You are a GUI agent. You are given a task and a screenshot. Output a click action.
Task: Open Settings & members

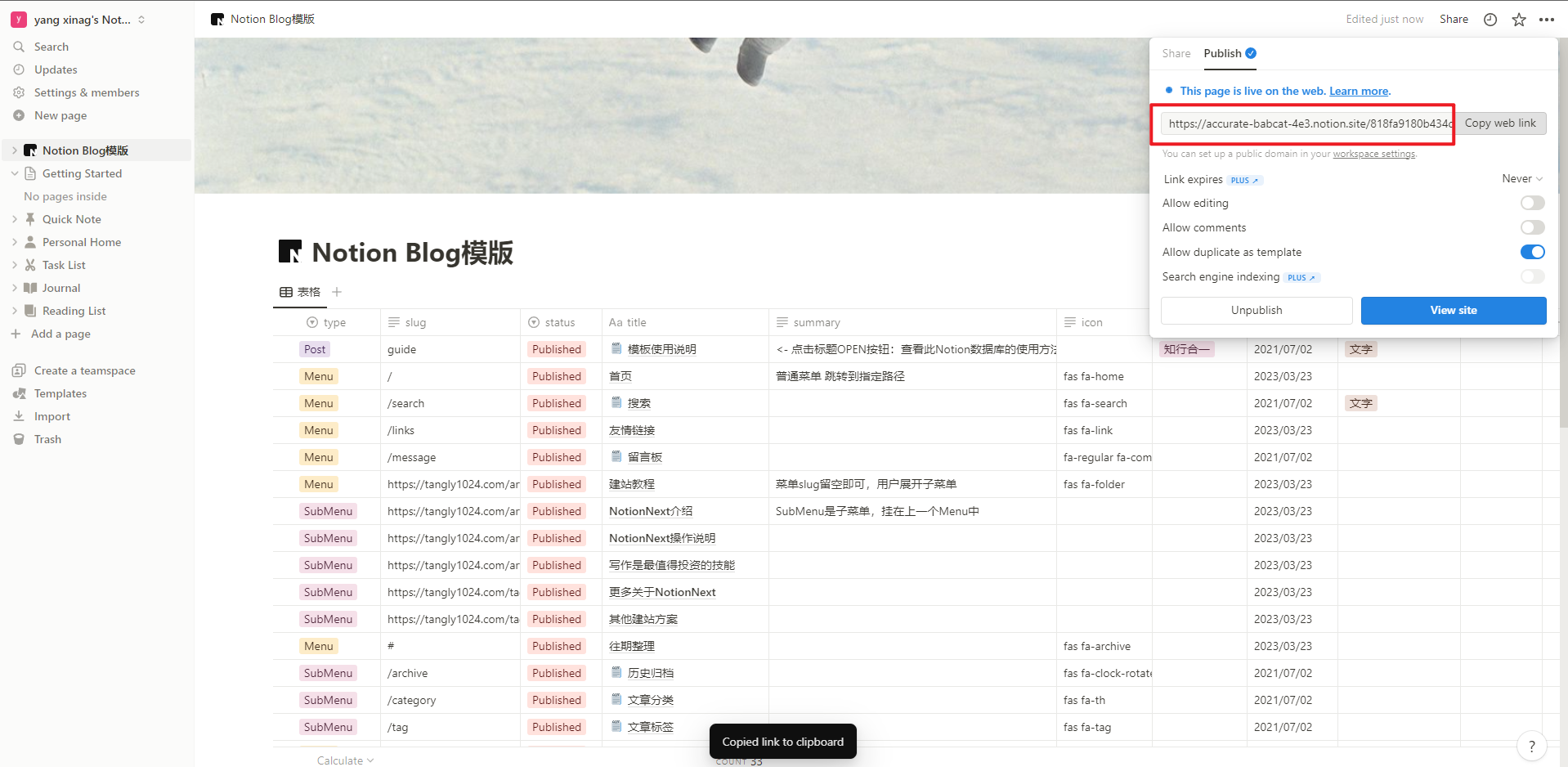tap(87, 92)
